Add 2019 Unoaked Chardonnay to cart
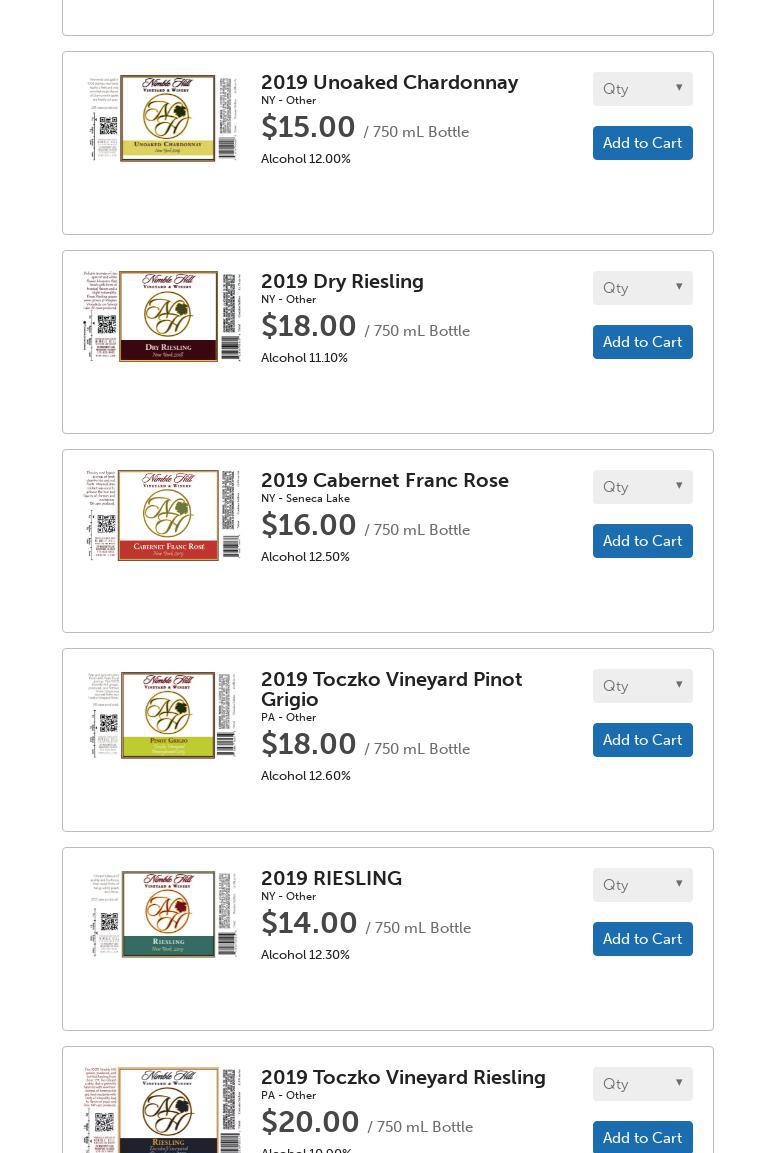Image resolution: width=775 pixels, height=1153 pixels. click(x=642, y=143)
